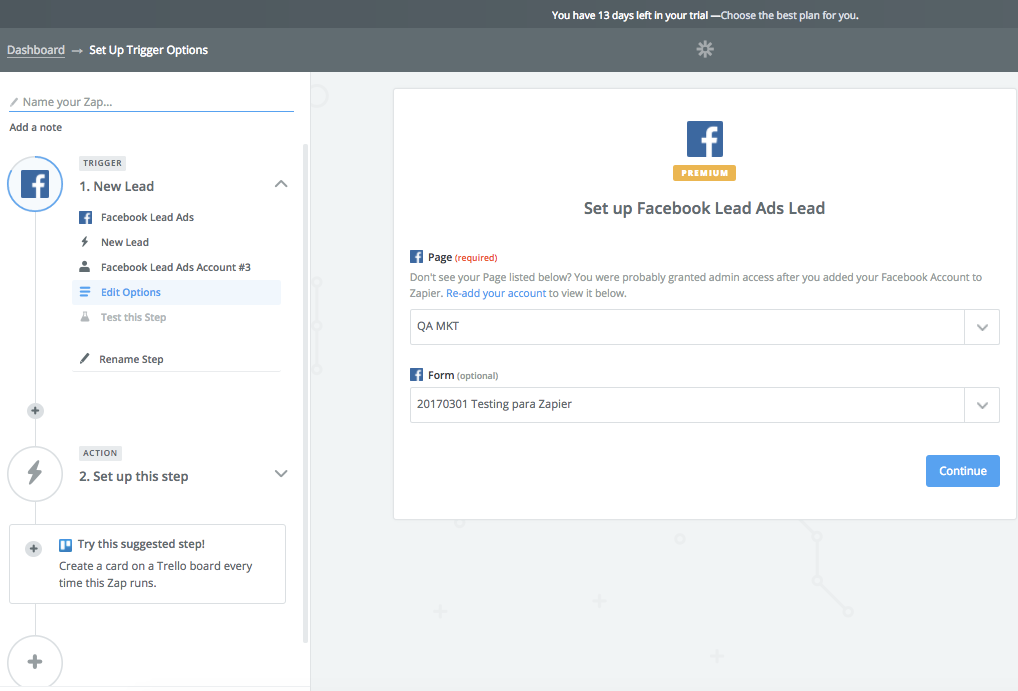The width and height of the screenshot is (1018, 691).
Task: Click the 2. Set up this step title
Action: 134,476
